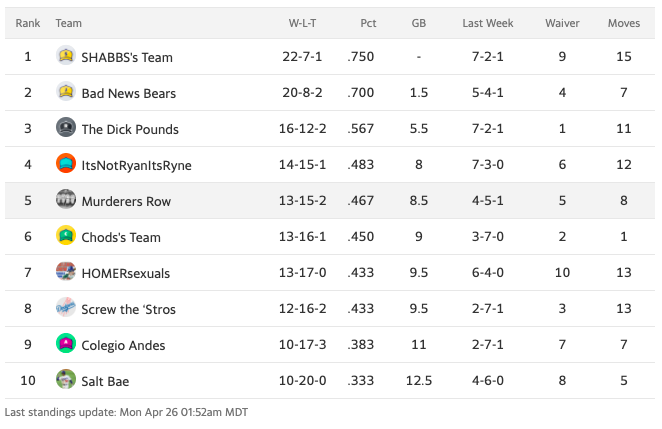Click the Pct column header
Viewport: 662px width, 429px height.
369,22
